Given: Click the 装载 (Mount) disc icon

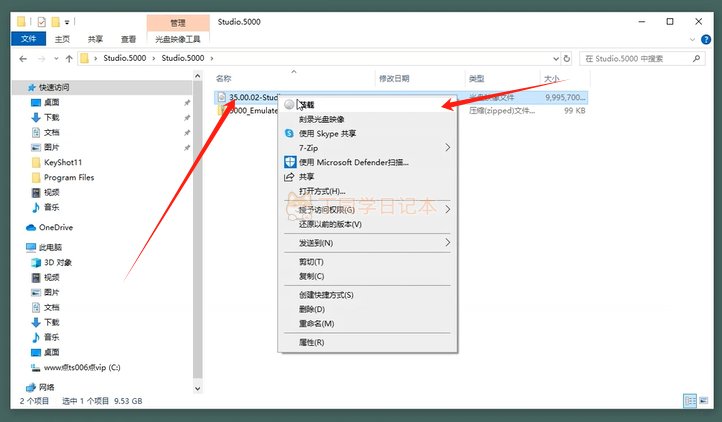Looking at the screenshot, I should [290, 104].
